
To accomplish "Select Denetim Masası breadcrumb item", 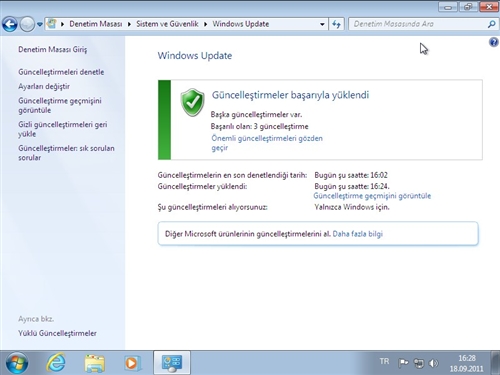I will pos(96,24).
